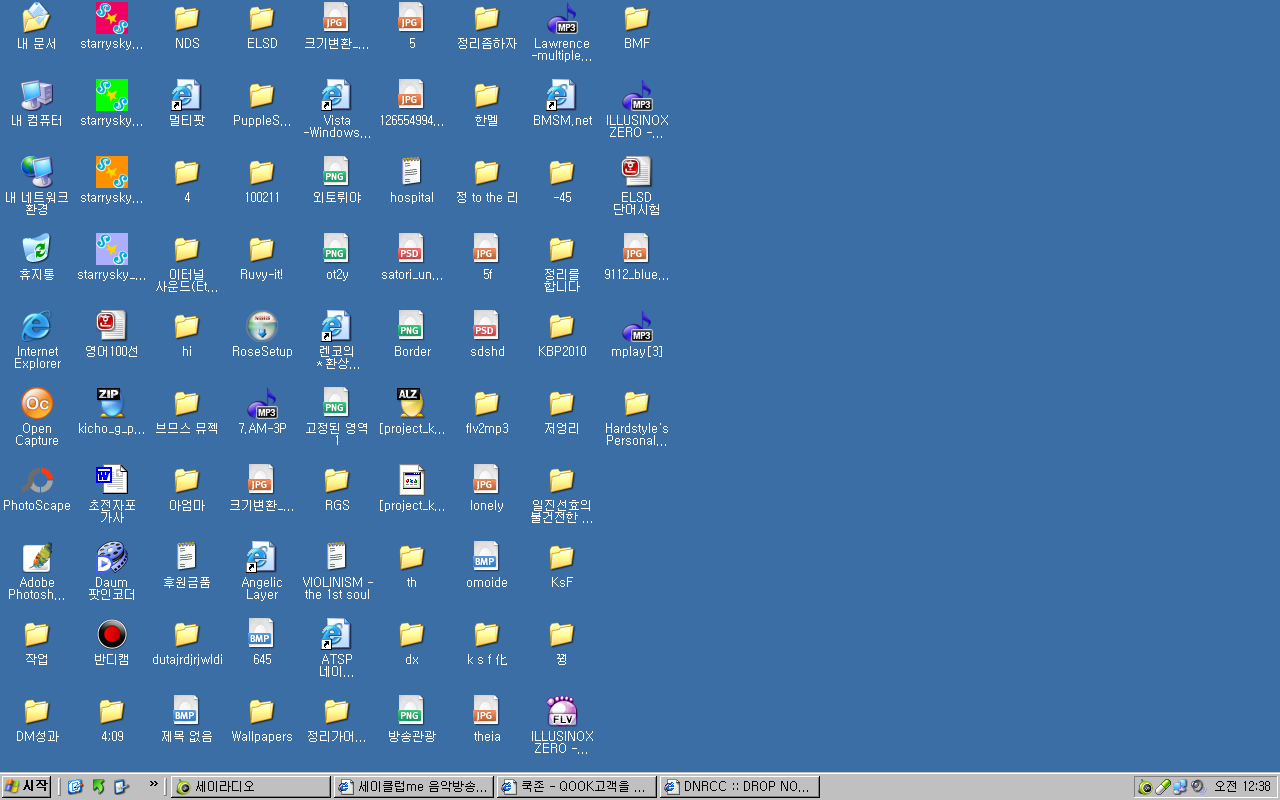
Task: Switch to 세이클럽me 음악방송 taskbar window
Action: tap(414, 787)
